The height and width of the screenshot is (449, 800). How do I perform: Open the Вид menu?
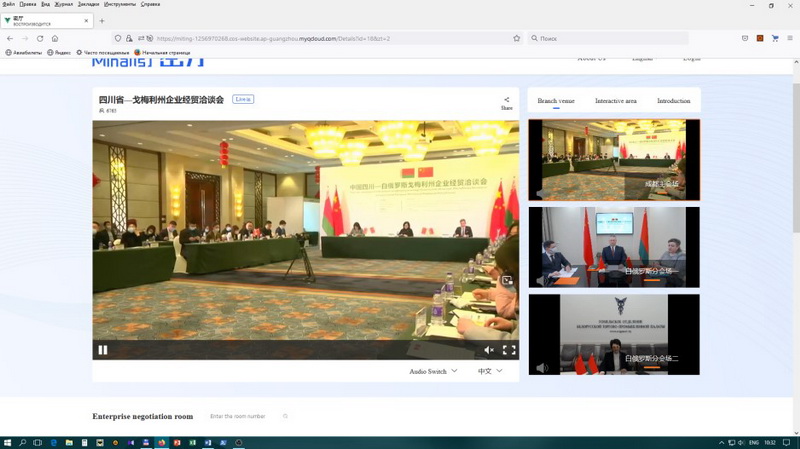[45, 4]
